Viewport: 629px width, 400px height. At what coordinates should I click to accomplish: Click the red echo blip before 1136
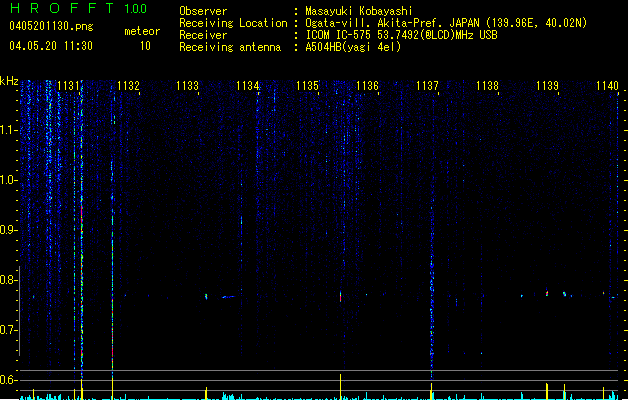pos(341,297)
